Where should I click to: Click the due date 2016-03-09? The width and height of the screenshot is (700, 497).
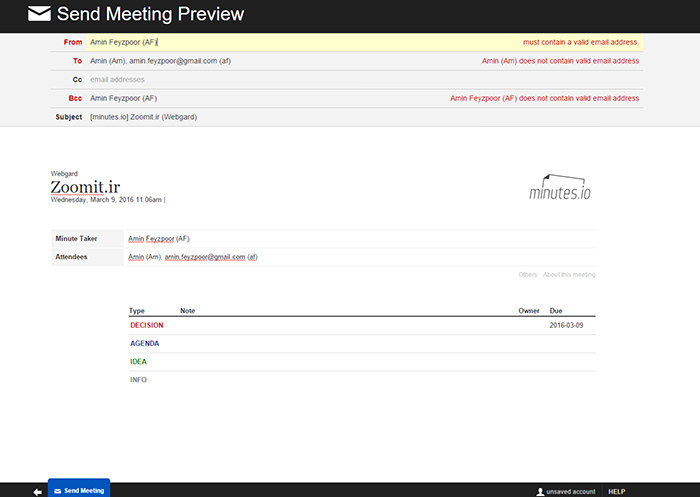567,325
